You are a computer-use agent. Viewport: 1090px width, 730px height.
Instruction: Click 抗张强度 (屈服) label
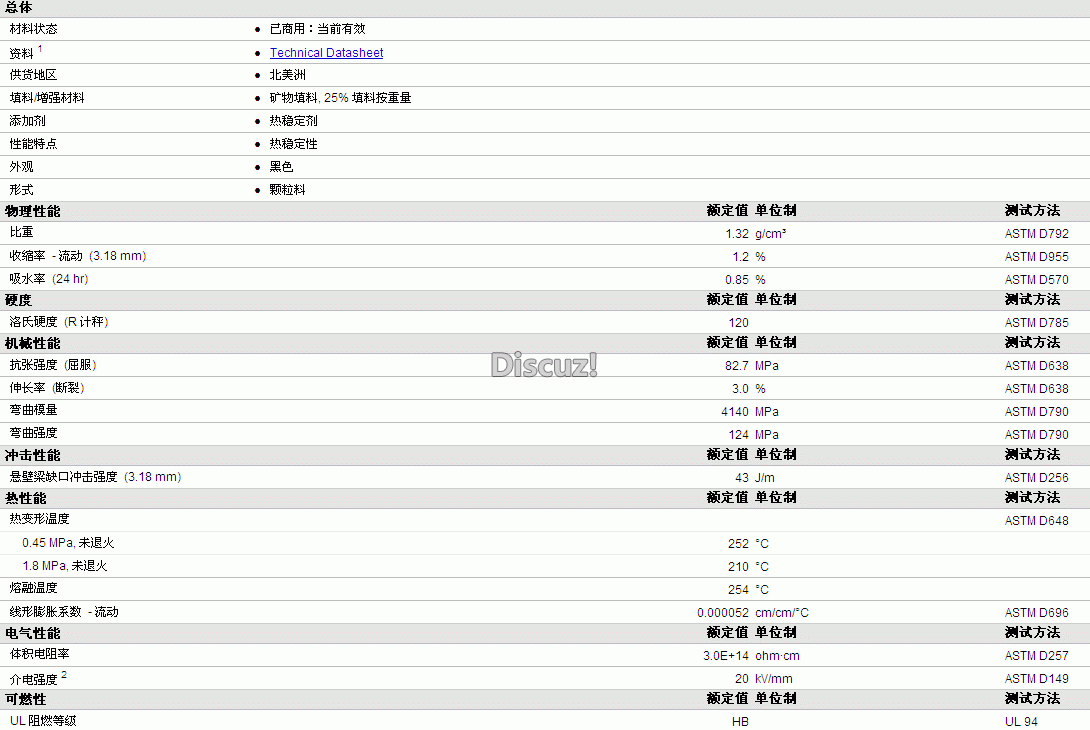pyautogui.click(x=53, y=365)
